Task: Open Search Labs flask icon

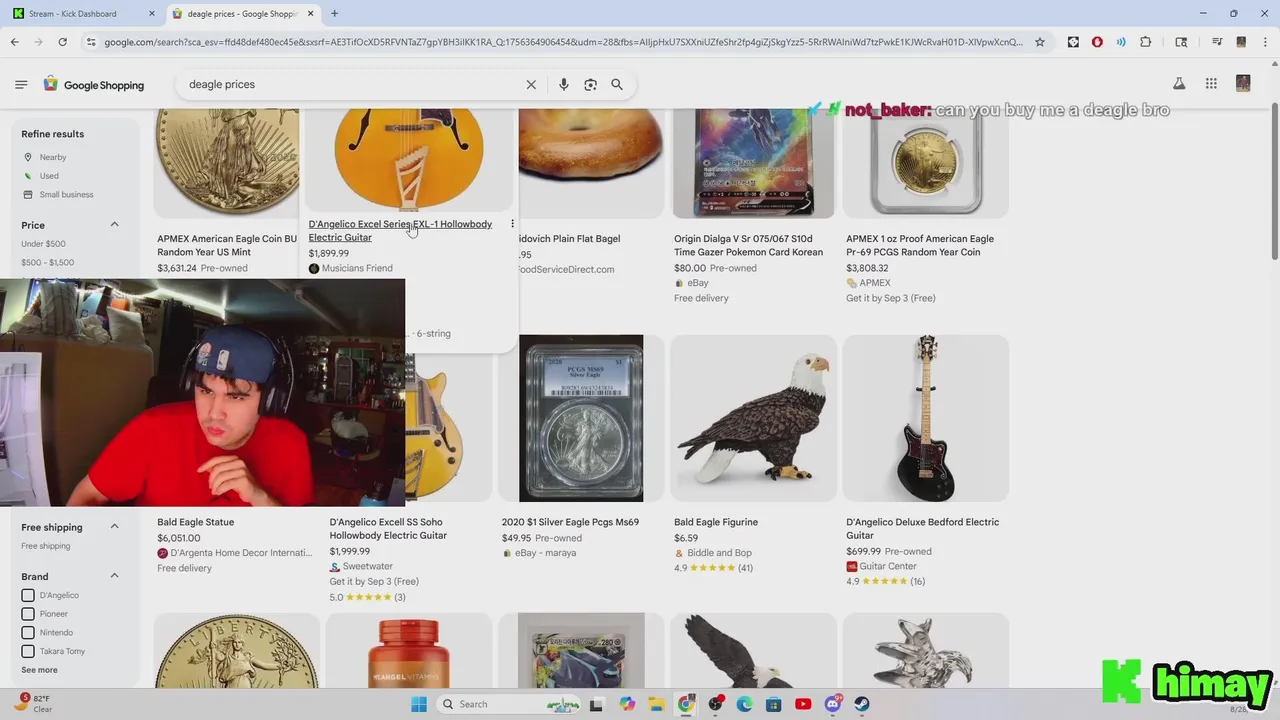Action: coord(1179,84)
